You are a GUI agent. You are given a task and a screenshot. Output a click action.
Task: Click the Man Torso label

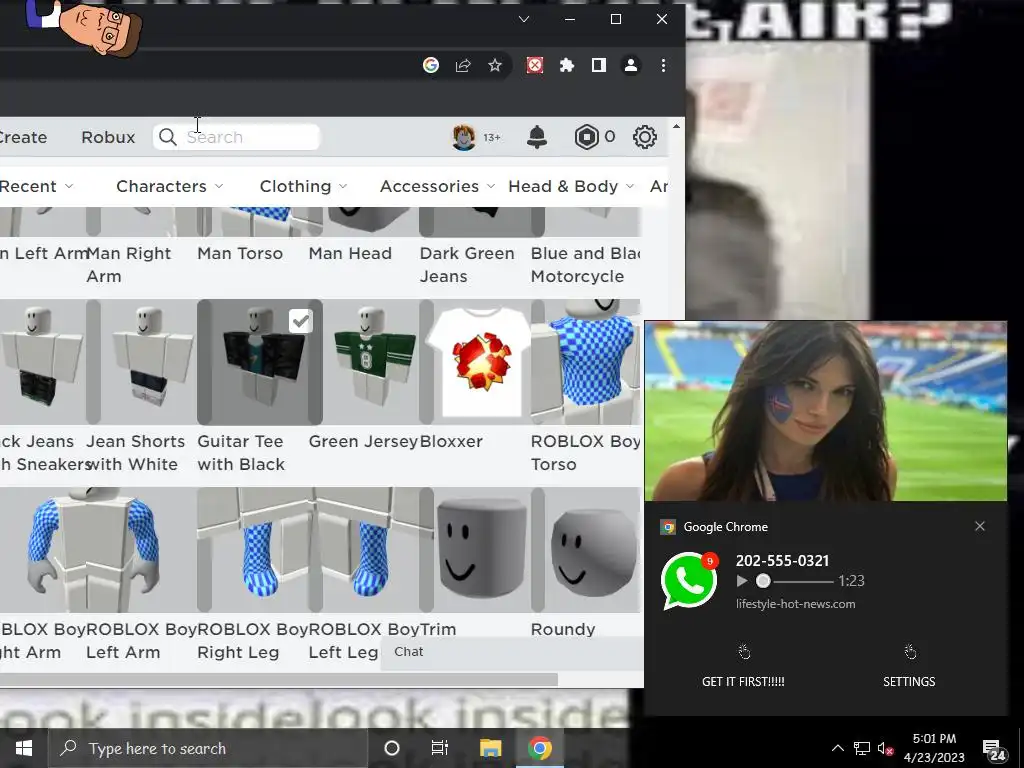tap(240, 253)
